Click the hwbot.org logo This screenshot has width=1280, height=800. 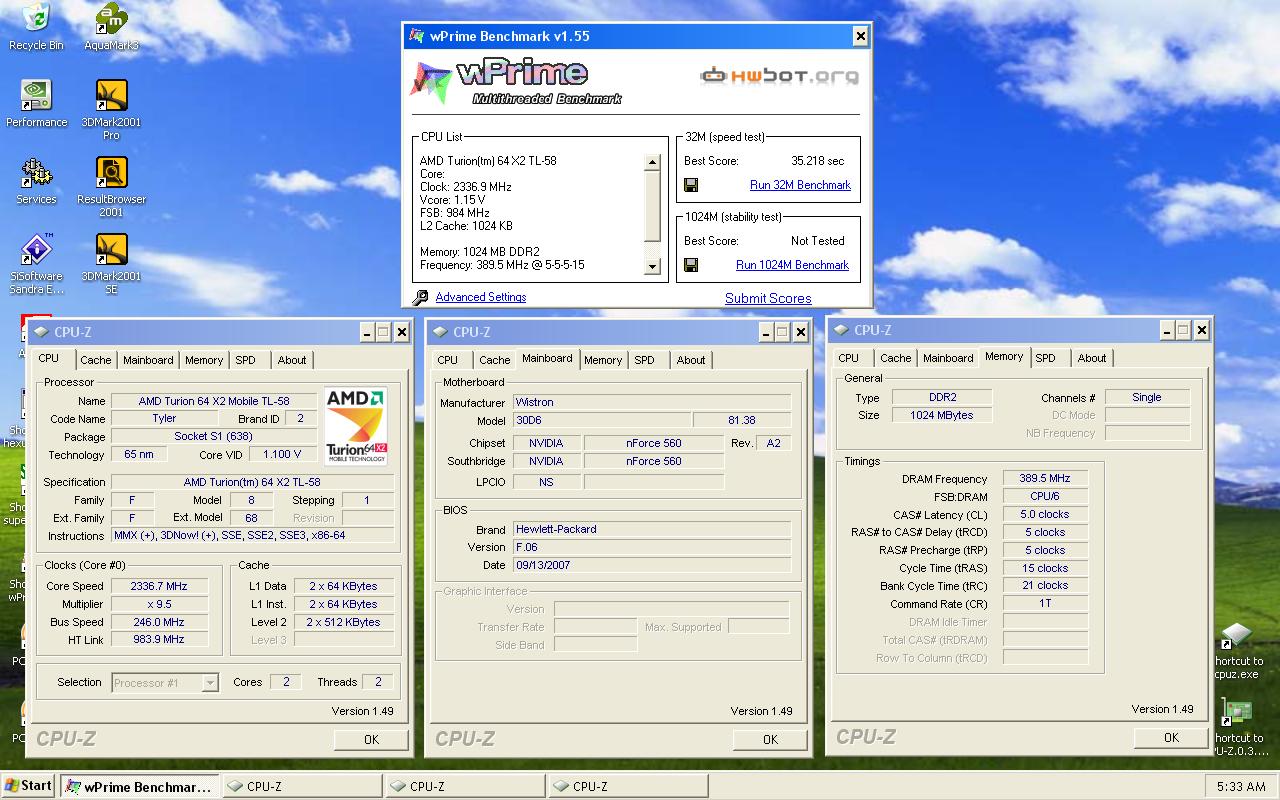(778, 75)
